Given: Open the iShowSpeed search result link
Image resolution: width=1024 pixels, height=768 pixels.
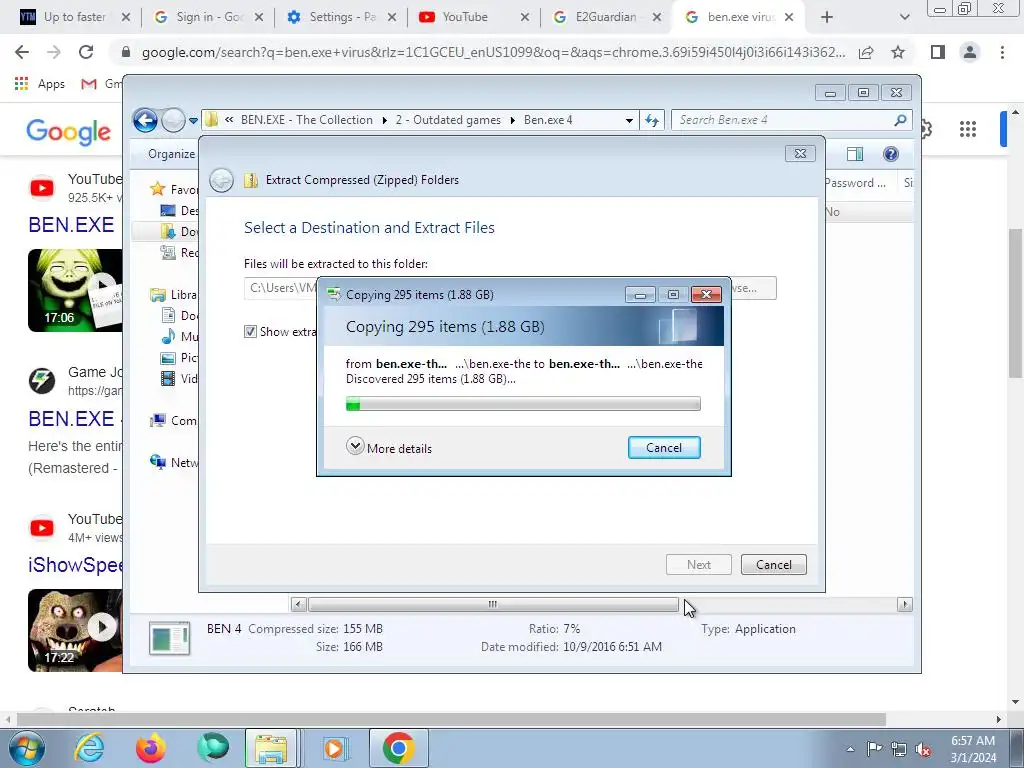Looking at the screenshot, I should pos(75,565).
